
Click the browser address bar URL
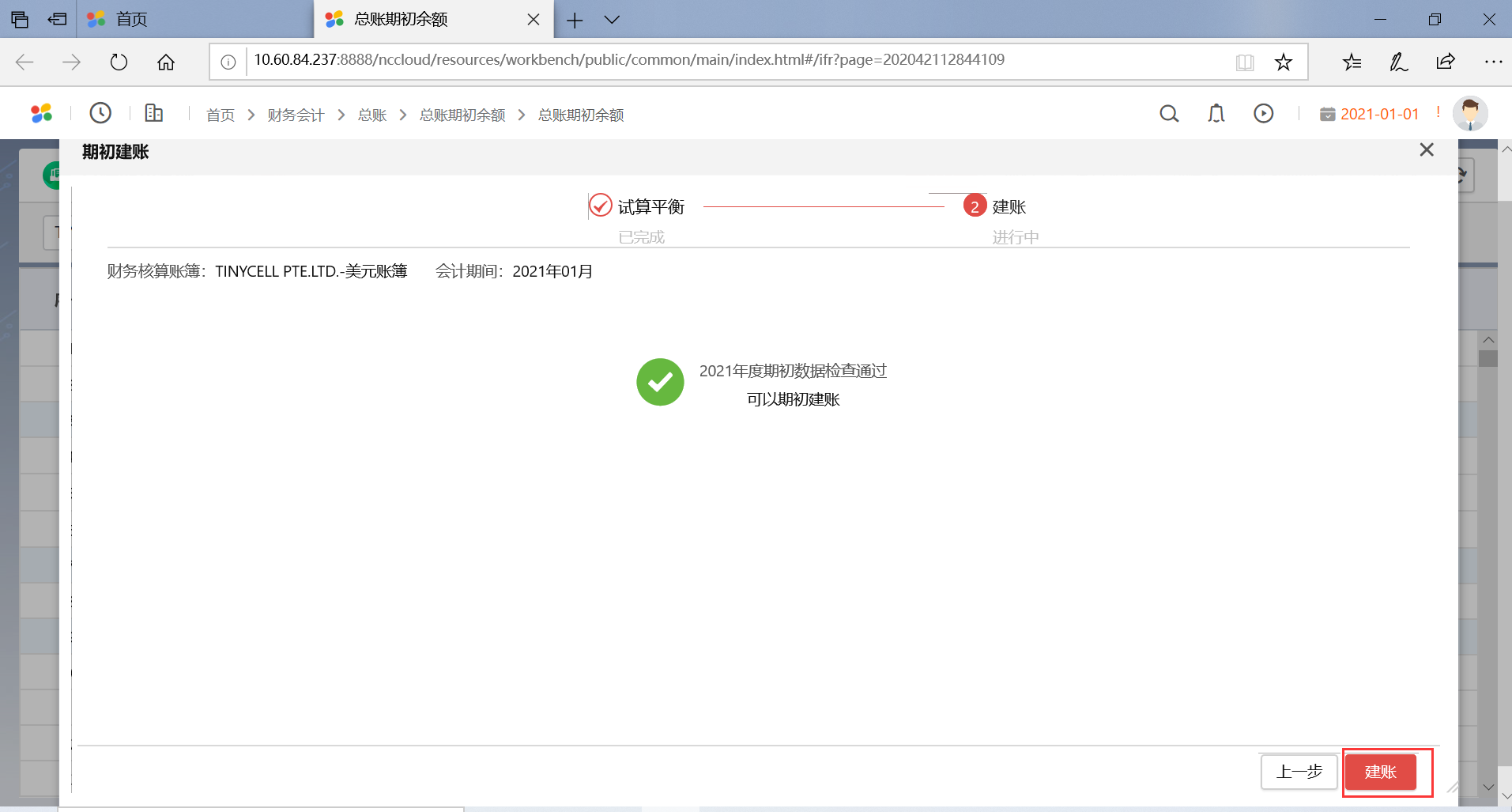[628, 60]
